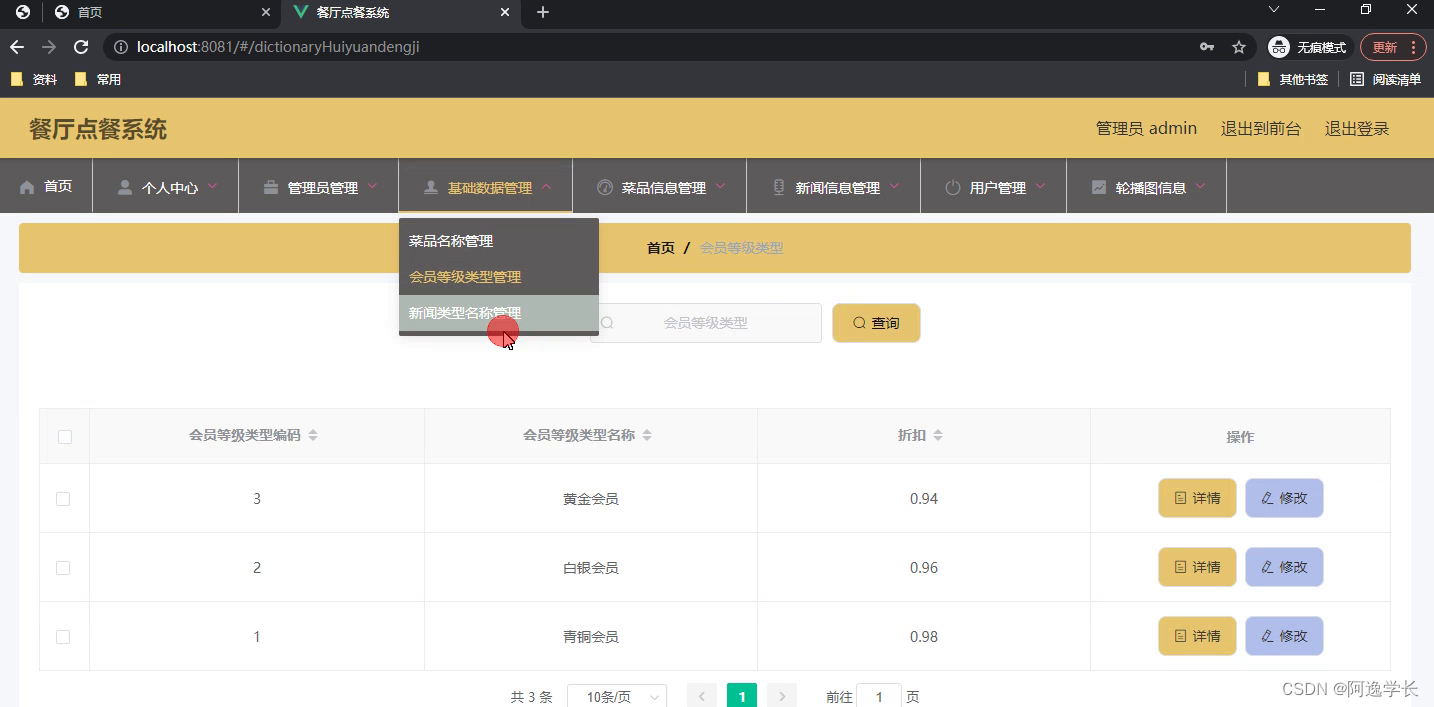This screenshot has width=1434, height=707.
Task: Click the 前往 page number input
Action: click(879, 697)
